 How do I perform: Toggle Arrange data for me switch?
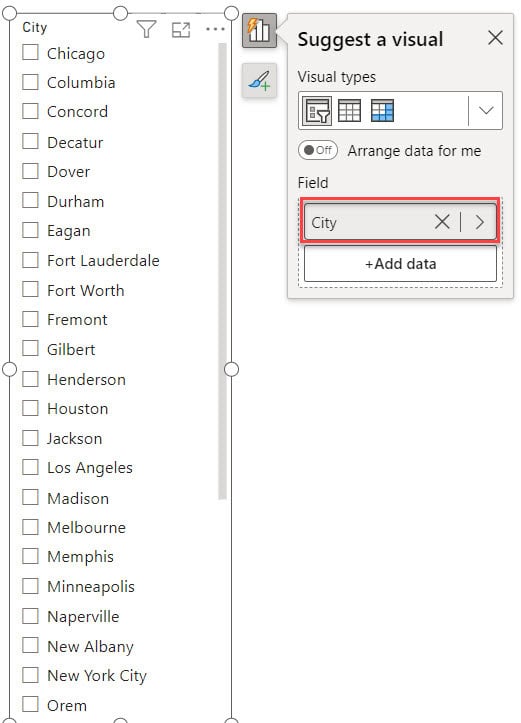click(318, 150)
